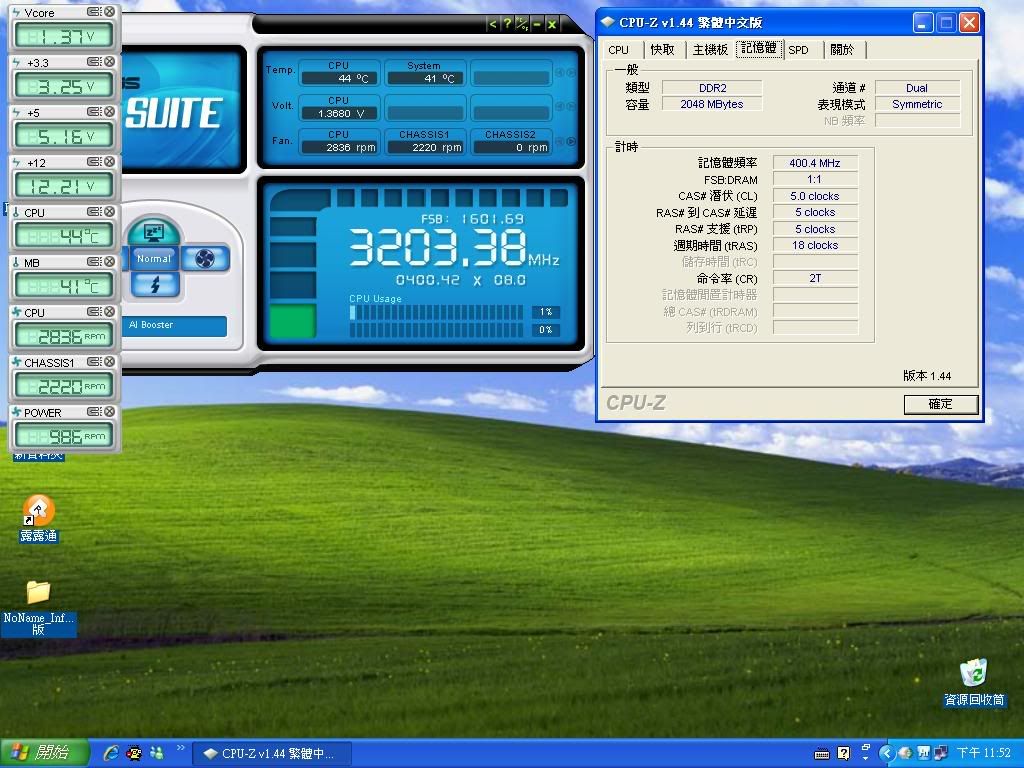Viewport: 1024px width, 768px height.
Task: Toggle Celsius/Fahrenheit units in AI Suite
Action: [522, 24]
